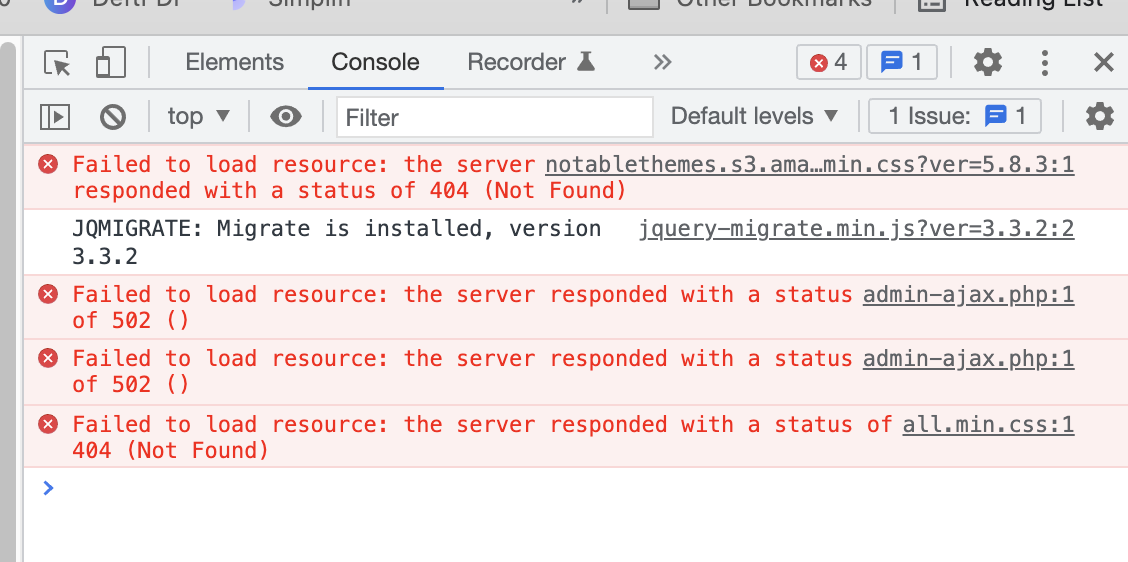
Task: Open the Default levels dropdown
Action: pos(755,116)
